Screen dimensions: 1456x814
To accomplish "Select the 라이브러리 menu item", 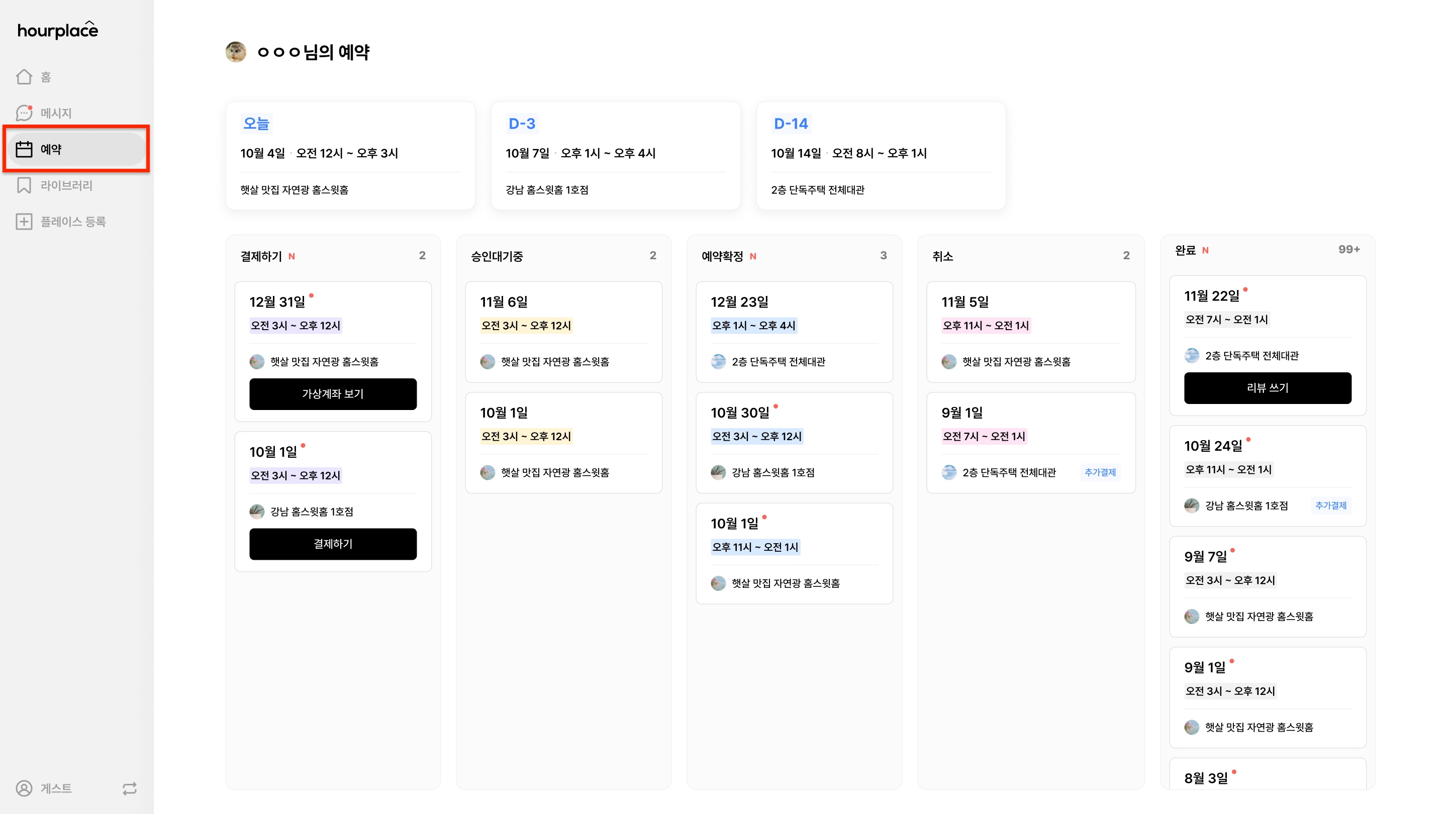I will 66,185.
